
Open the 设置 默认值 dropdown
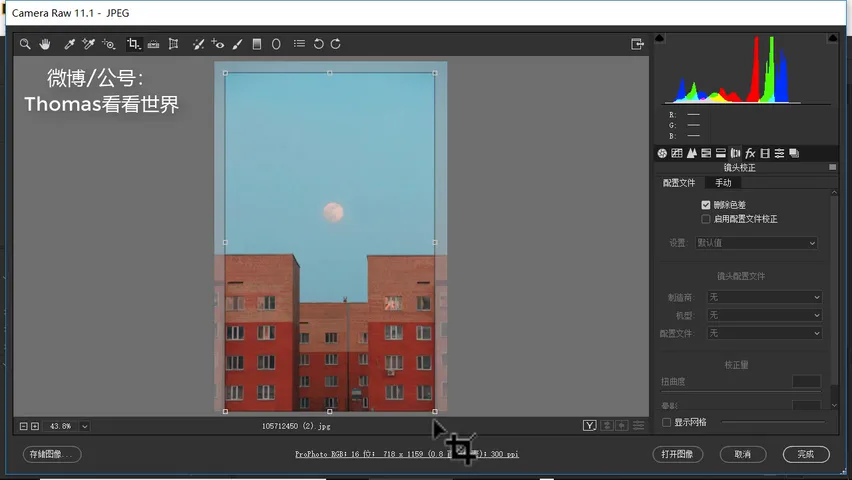(x=756, y=243)
